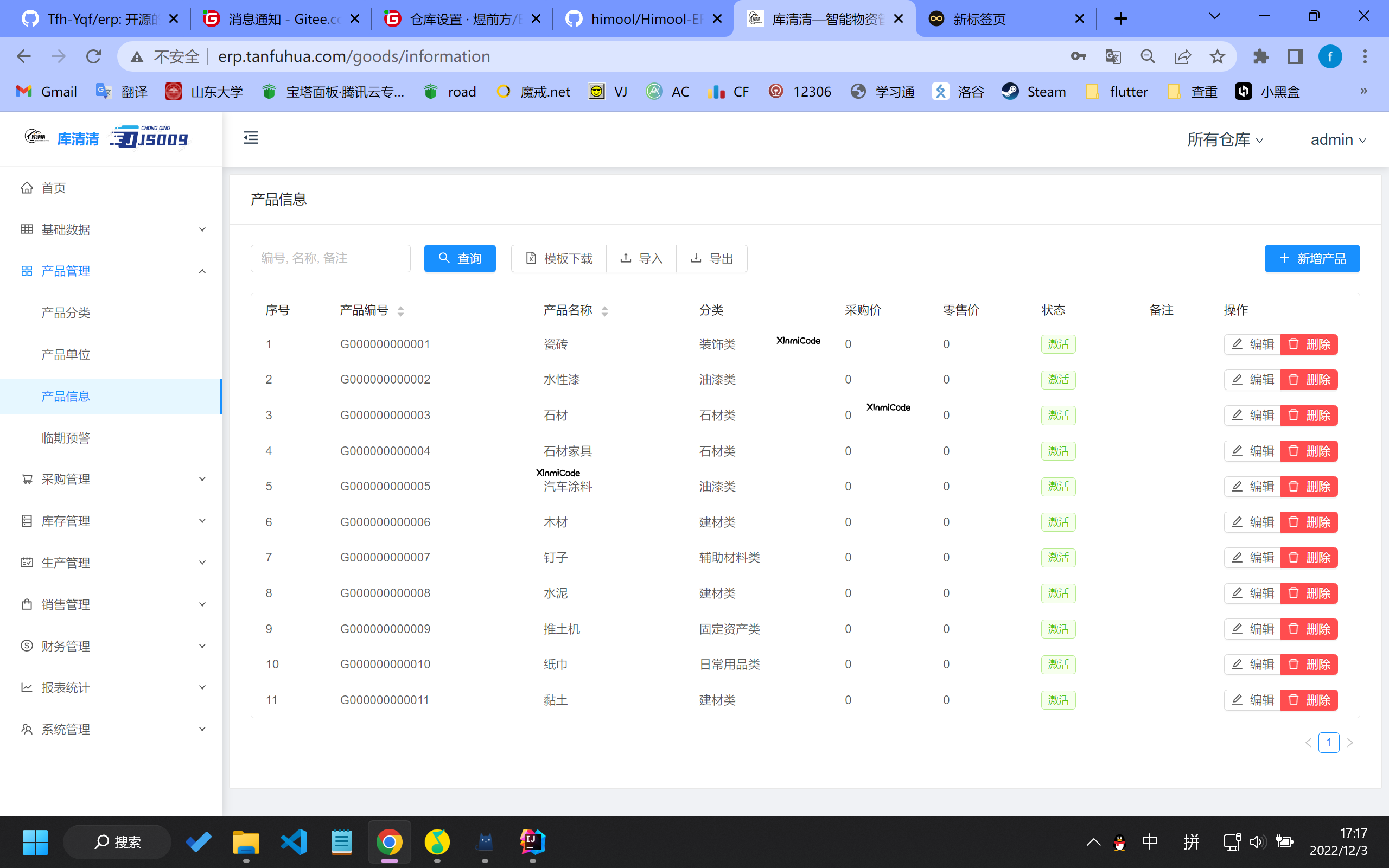
Task: Toggle the 激活 status badge for 纸巾
Action: pos(1058,664)
